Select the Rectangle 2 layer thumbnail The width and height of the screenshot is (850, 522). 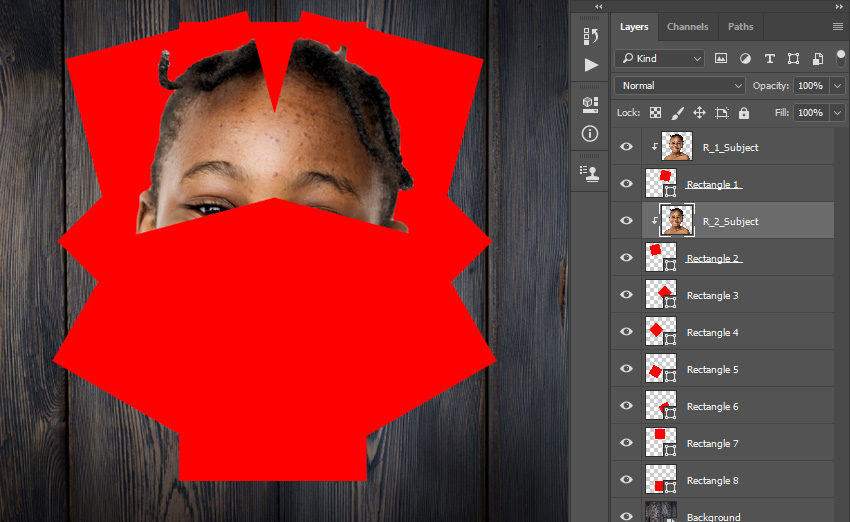tap(661, 257)
